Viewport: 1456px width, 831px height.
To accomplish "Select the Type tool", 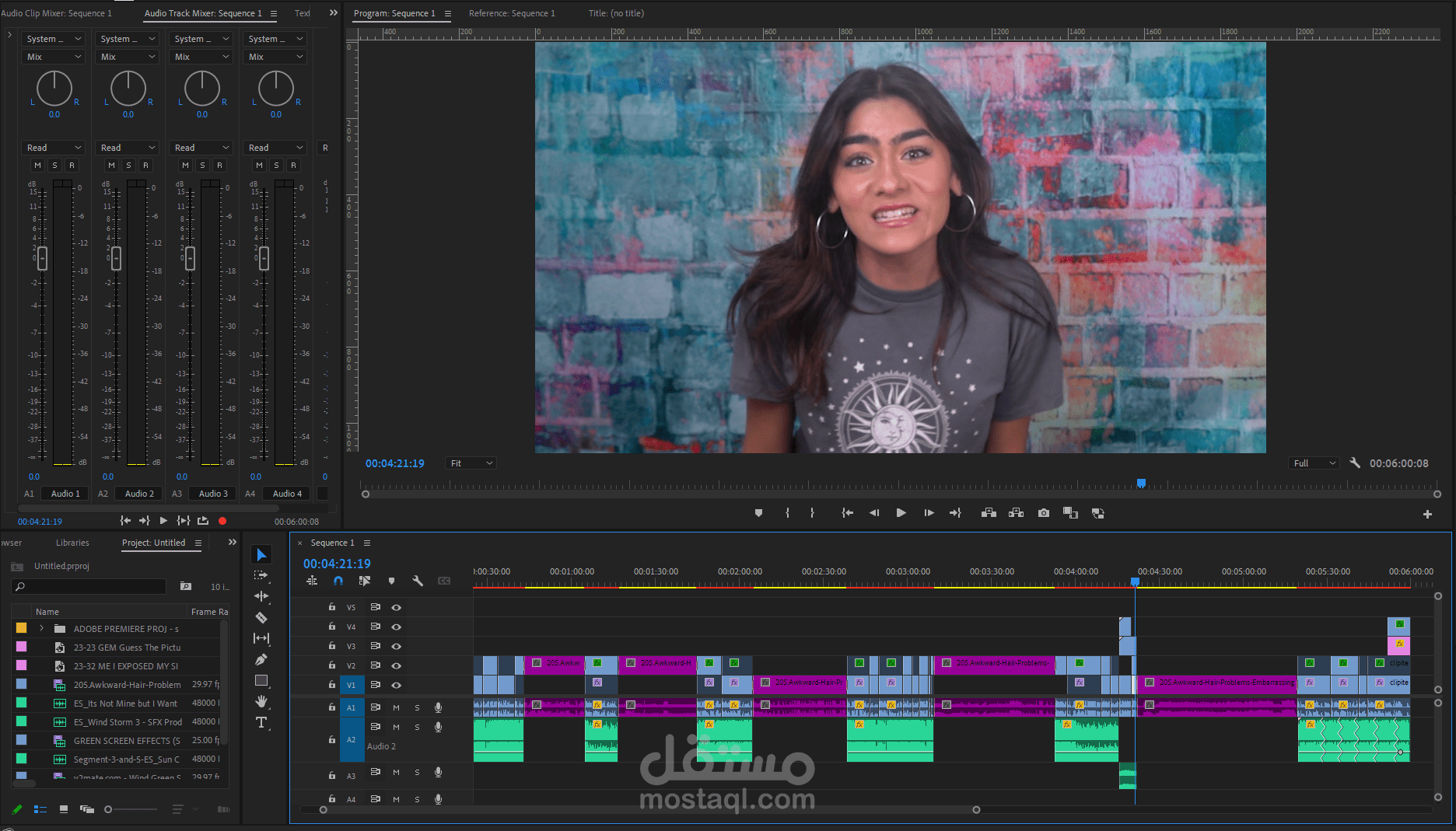I will (261, 722).
